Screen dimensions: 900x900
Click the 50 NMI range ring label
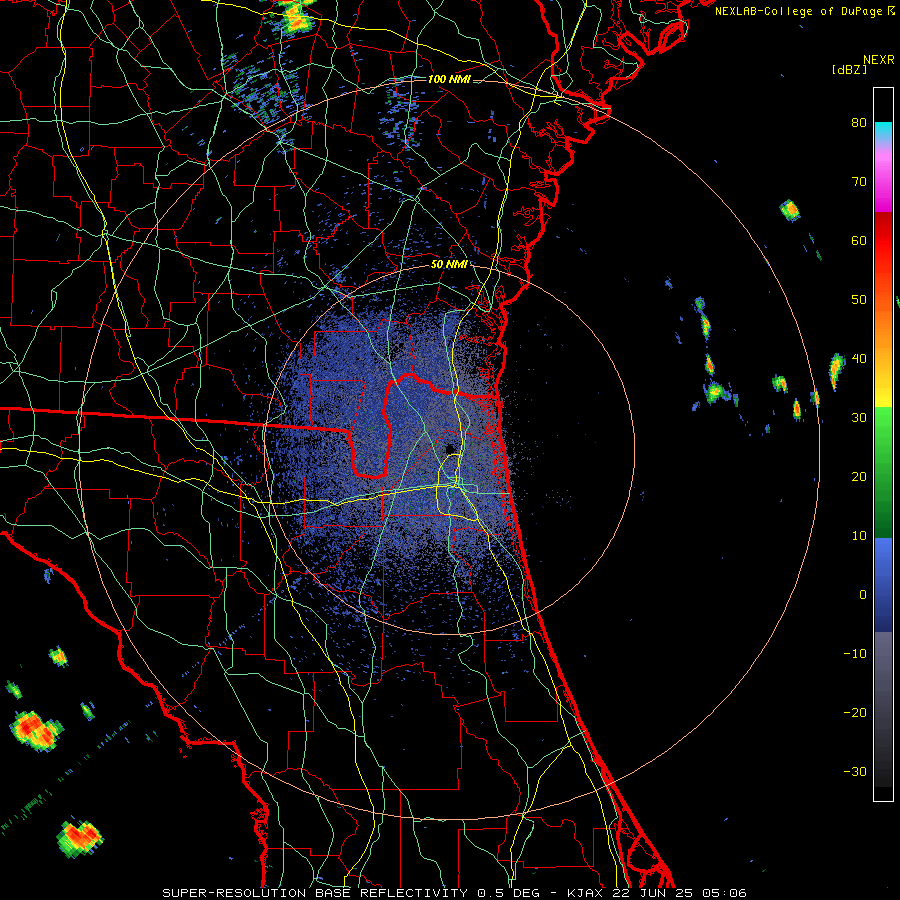(449, 265)
